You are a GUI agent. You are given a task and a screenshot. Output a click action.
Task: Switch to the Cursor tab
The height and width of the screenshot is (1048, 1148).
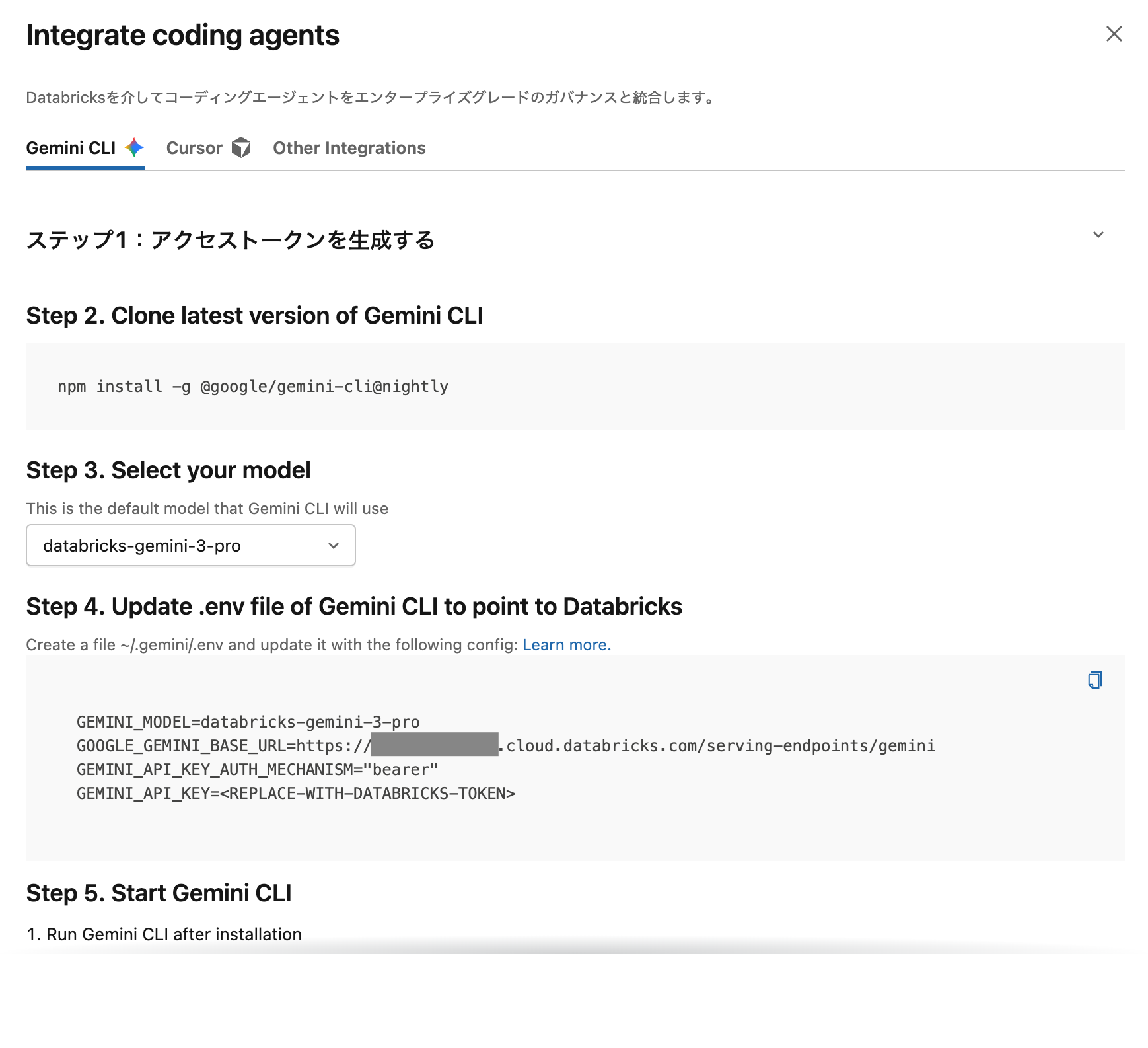point(194,148)
